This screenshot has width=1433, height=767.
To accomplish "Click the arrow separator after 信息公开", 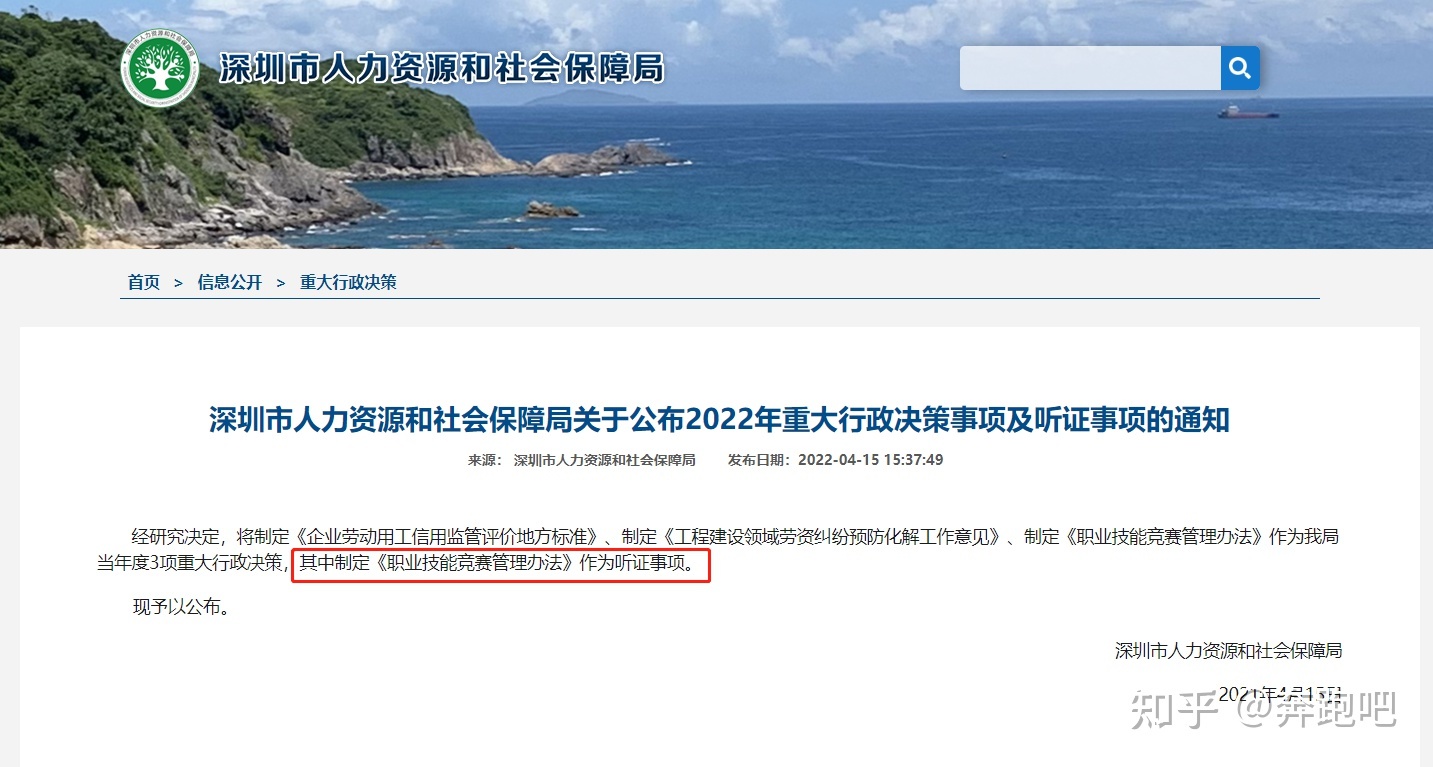I will (x=281, y=283).
